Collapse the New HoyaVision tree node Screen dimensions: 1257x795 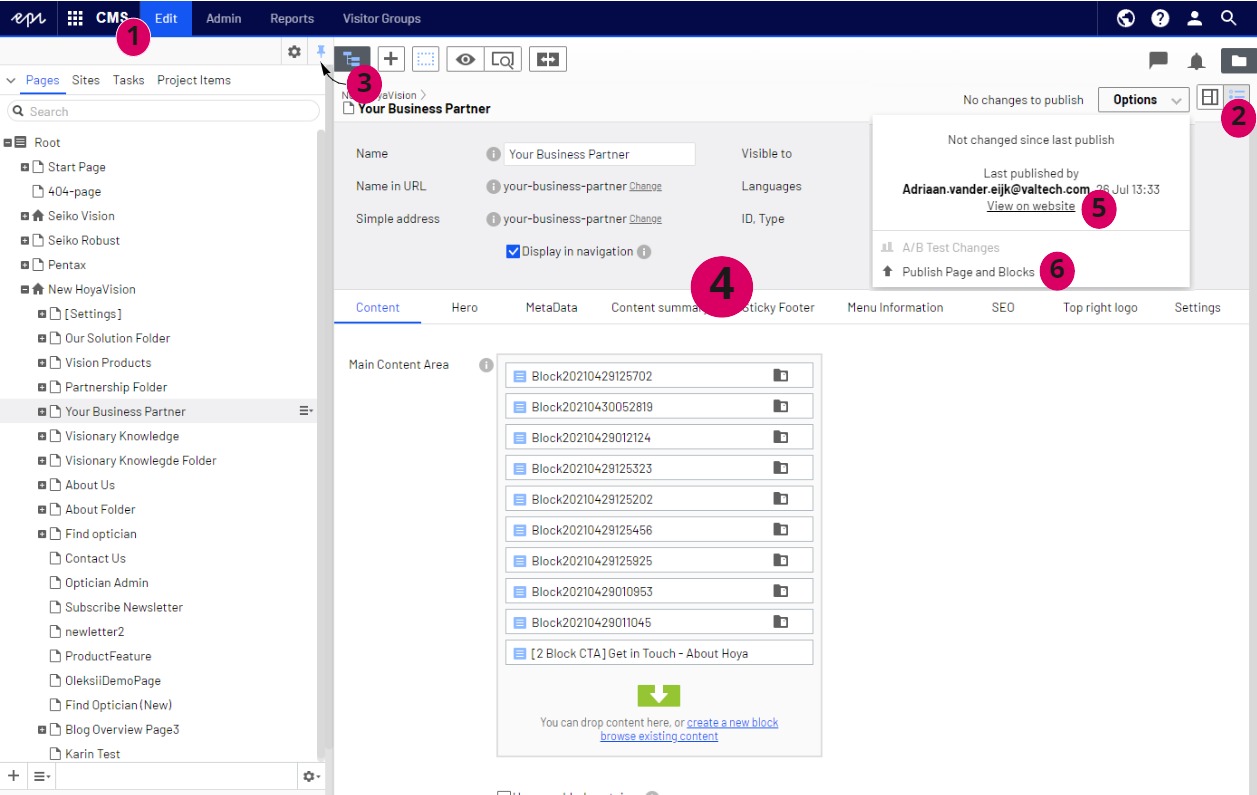(x=25, y=289)
